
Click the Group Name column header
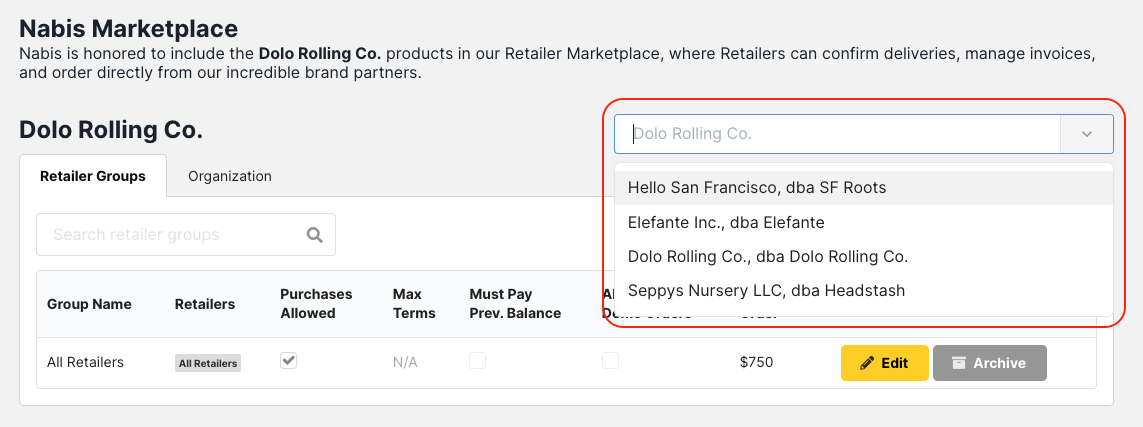coord(89,304)
